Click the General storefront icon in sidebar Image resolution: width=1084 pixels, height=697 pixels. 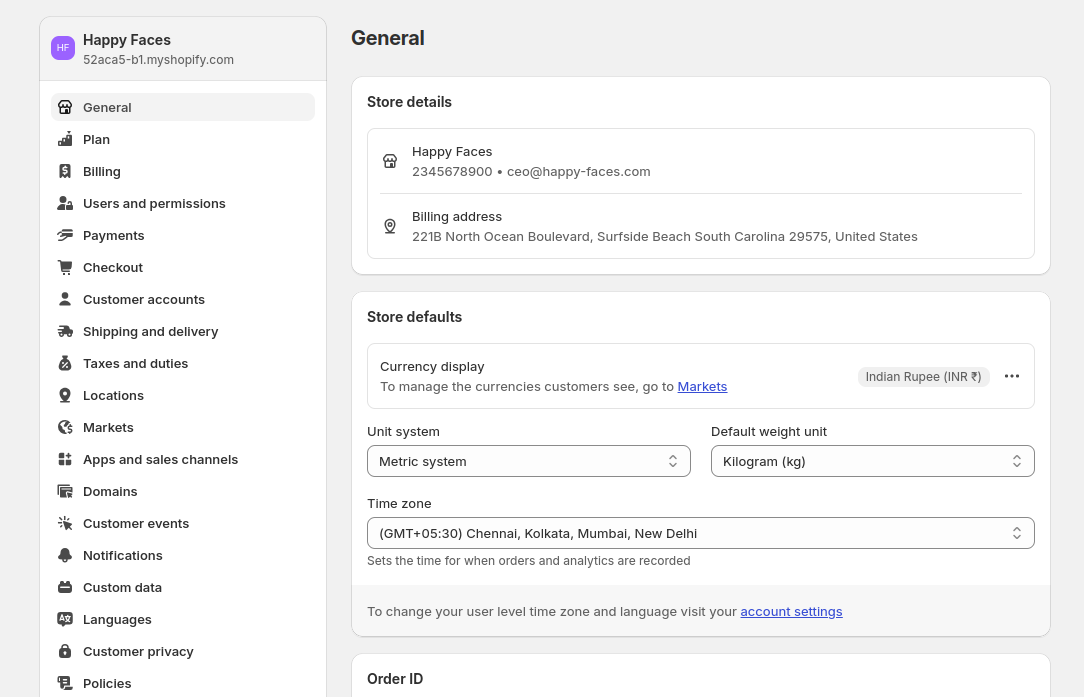coord(65,107)
